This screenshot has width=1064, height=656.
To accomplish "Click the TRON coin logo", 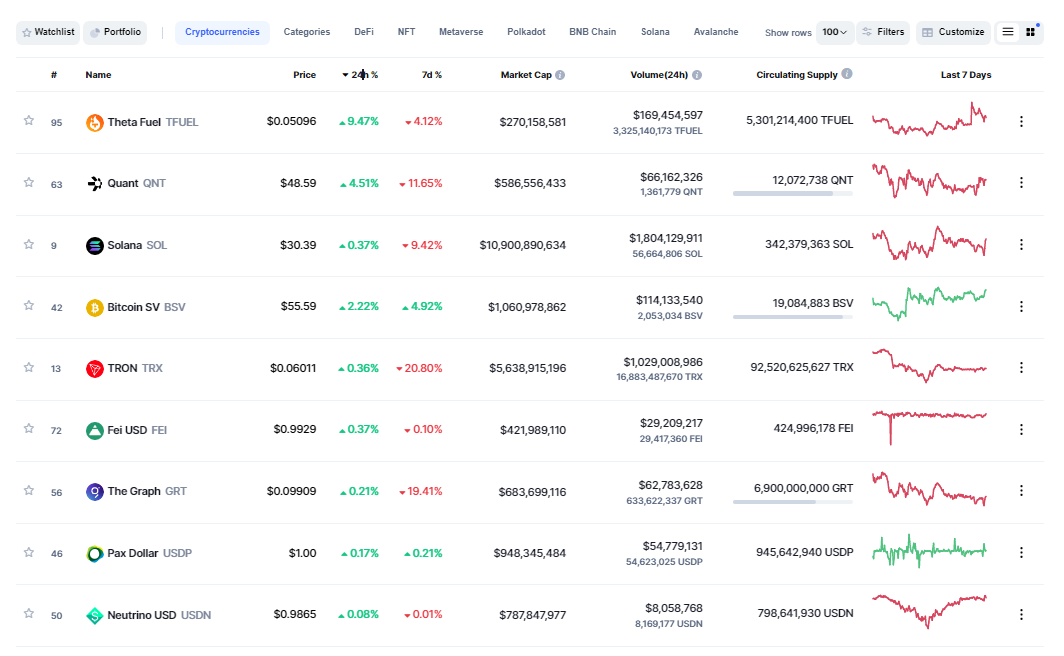I will [94, 368].
